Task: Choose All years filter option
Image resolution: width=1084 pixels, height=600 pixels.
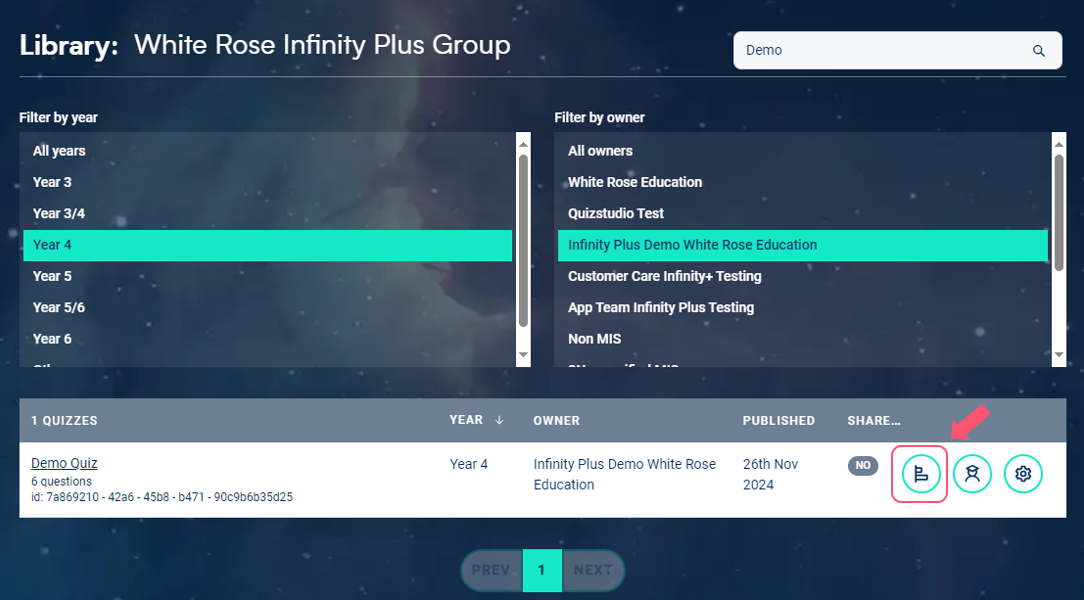Action: click(59, 151)
